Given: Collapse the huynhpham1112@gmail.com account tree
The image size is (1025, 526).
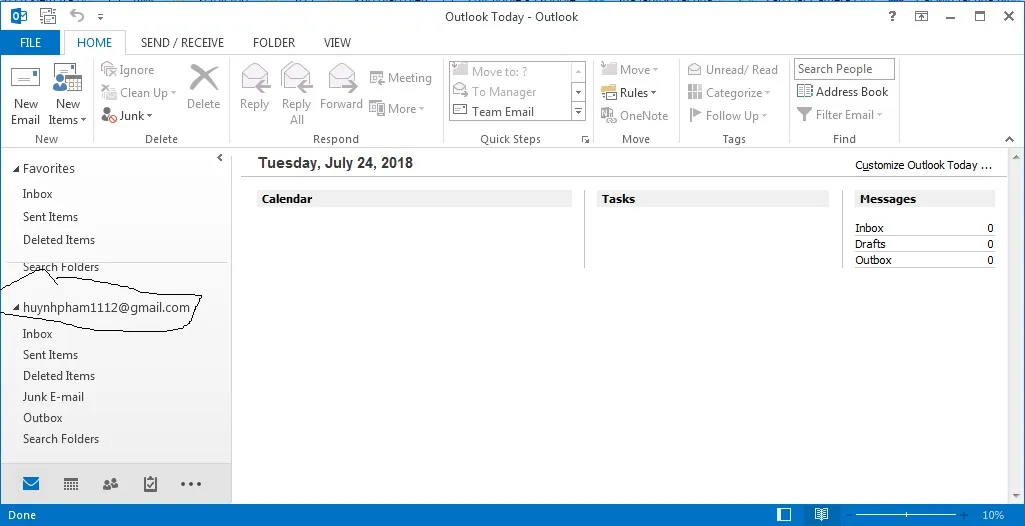Looking at the screenshot, I should pyautogui.click(x=15, y=309).
